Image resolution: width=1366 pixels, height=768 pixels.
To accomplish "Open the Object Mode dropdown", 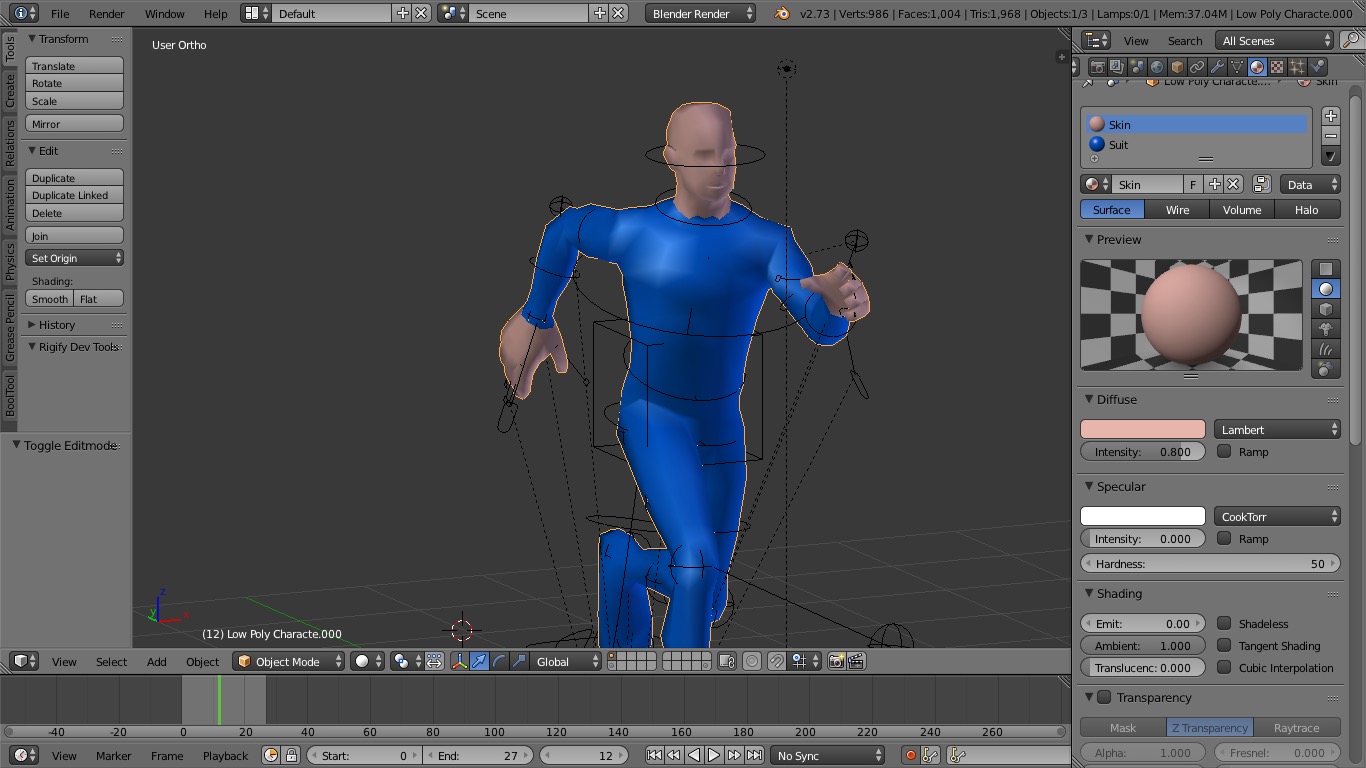I will [x=289, y=661].
